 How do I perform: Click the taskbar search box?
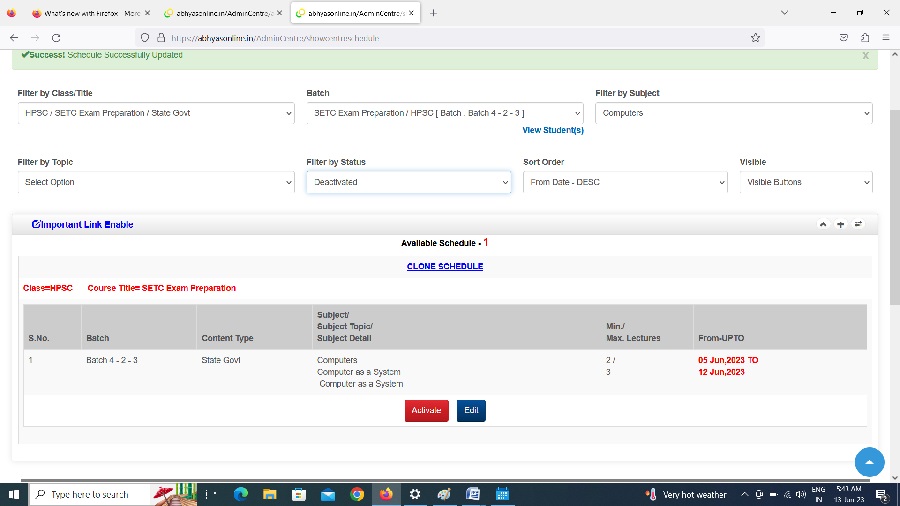(x=90, y=494)
